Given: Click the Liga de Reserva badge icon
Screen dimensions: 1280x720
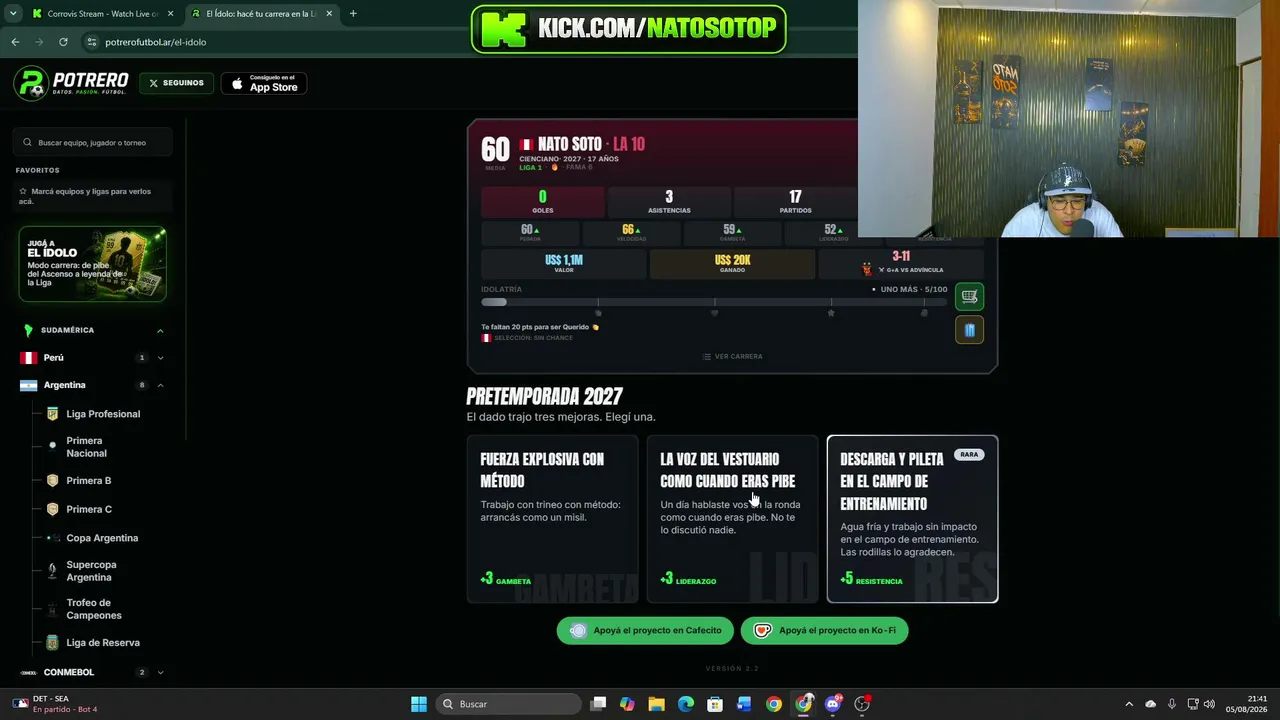Looking at the screenshot, I should pos(52,643).
